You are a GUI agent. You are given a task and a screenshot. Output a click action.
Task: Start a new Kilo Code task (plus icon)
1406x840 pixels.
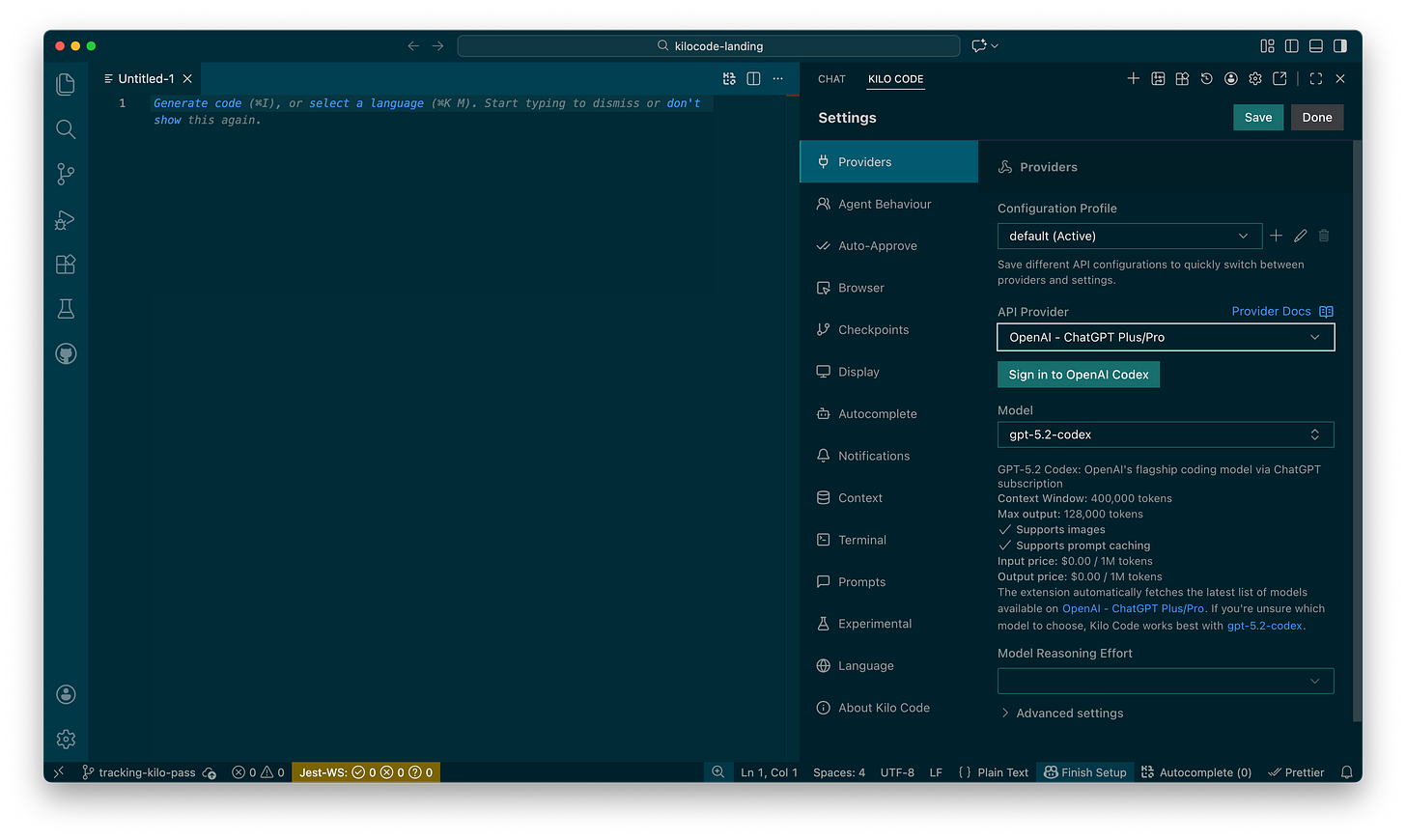coord(1133,78)
